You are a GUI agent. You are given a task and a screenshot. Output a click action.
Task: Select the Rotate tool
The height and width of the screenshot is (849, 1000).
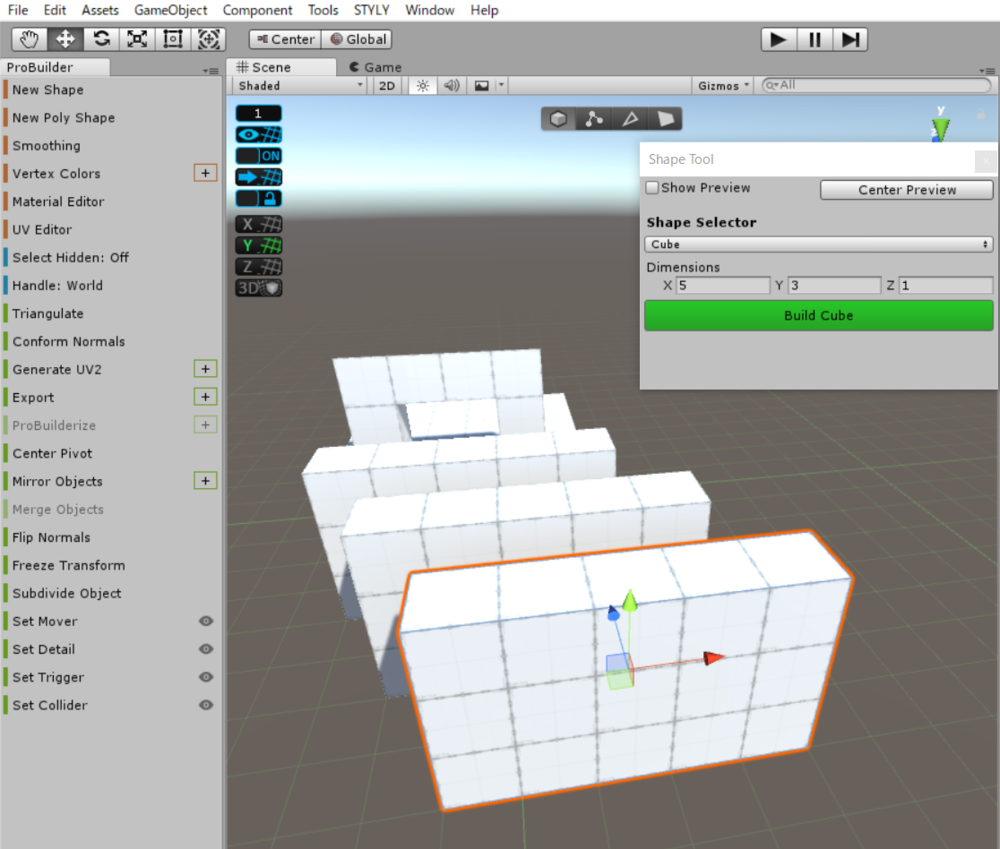pos(100,38)
